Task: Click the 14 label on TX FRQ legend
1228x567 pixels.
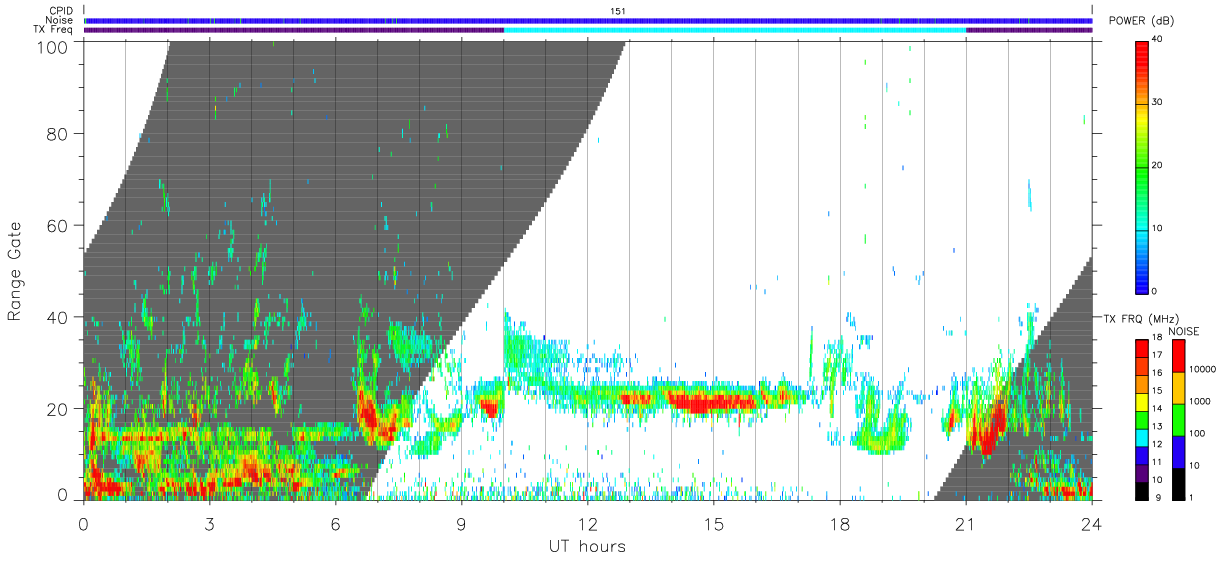Action: (x=1157, y=408)
